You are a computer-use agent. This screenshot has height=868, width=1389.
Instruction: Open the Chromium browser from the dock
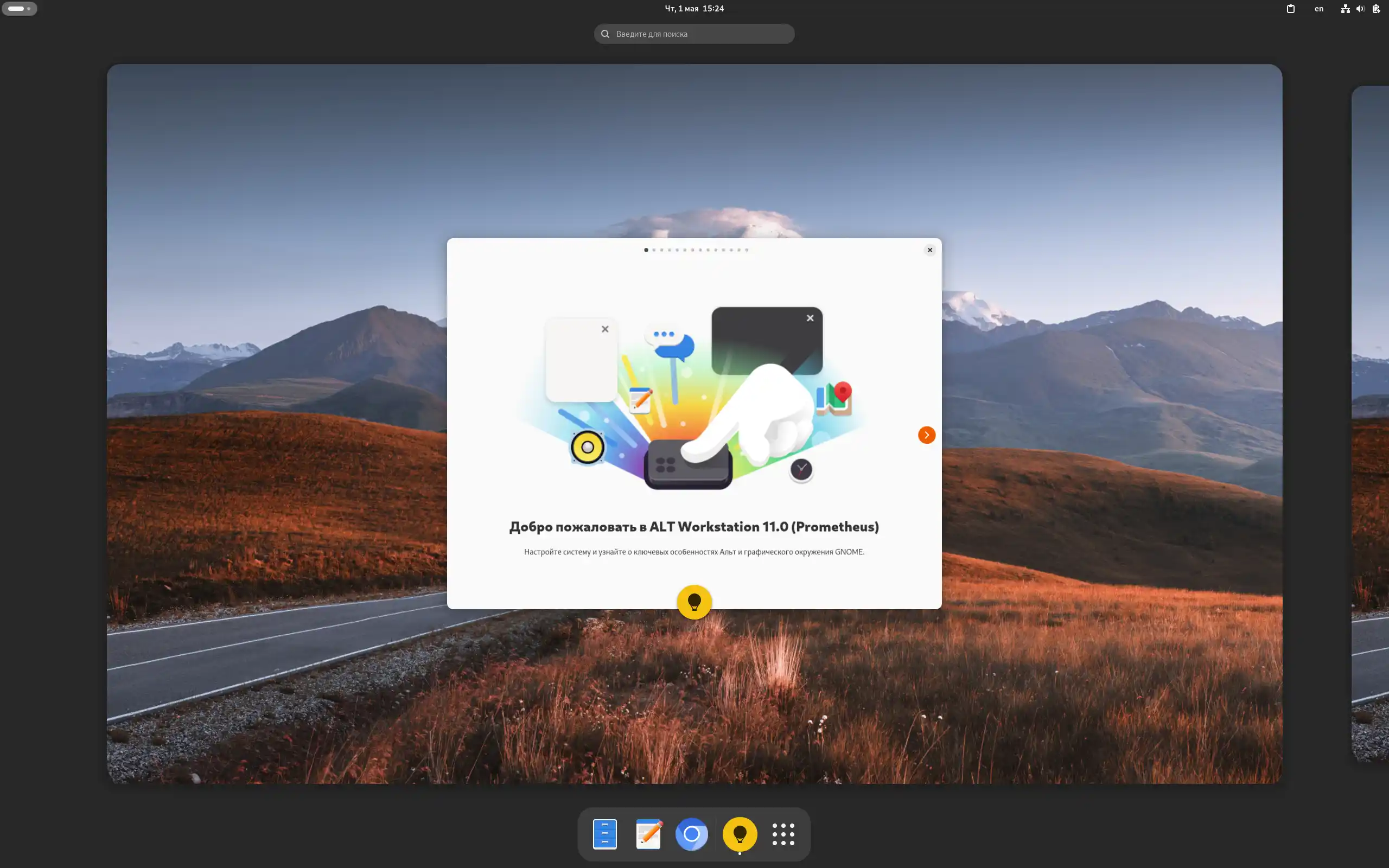(x=692, y=834)
